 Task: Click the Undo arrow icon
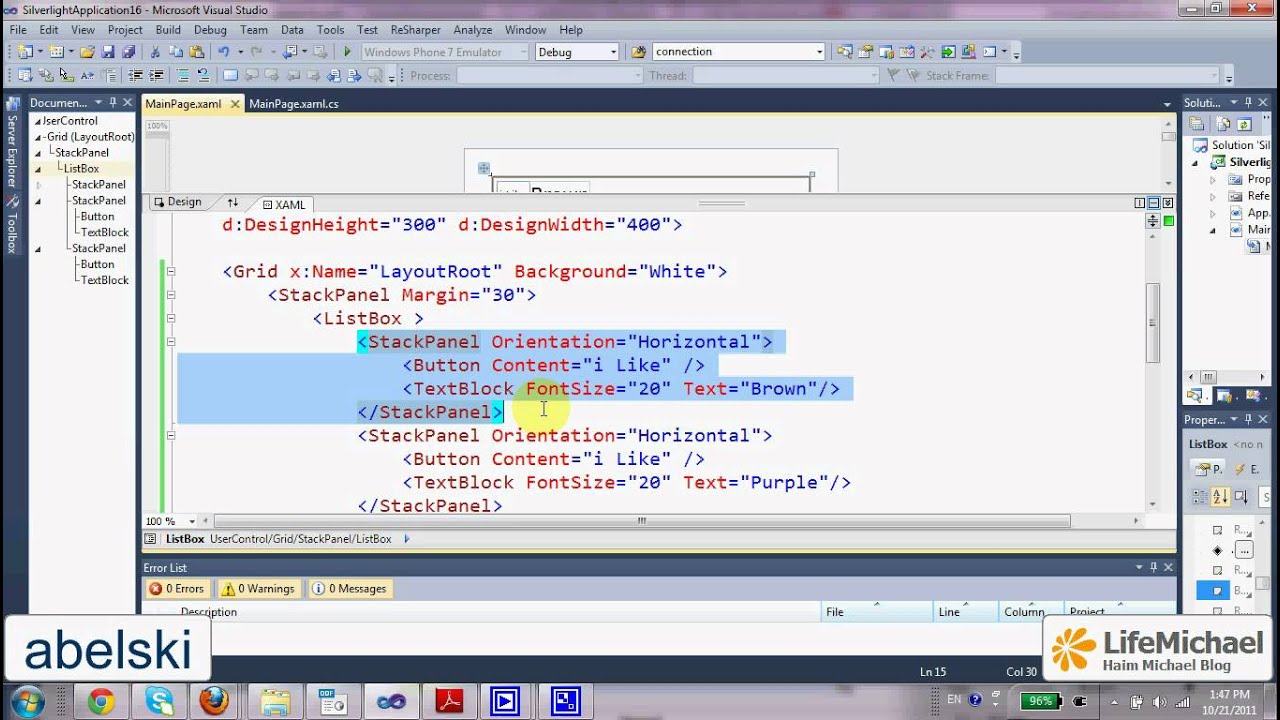click(223, 52)
